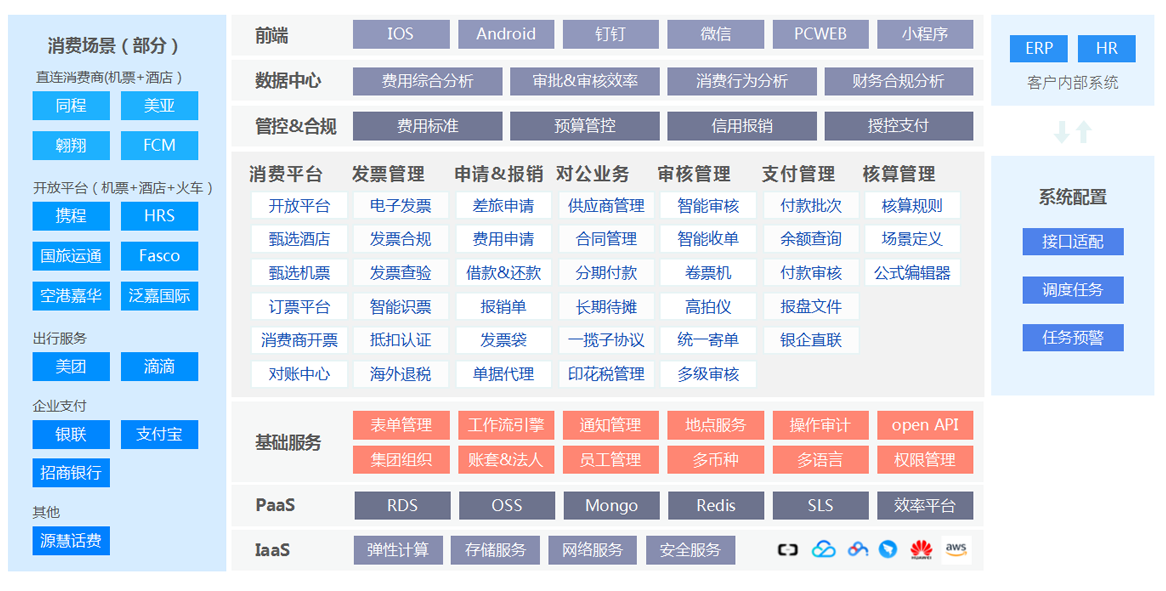
Task: Click the 权限管理 service box
Action: (x=925, y=459)
